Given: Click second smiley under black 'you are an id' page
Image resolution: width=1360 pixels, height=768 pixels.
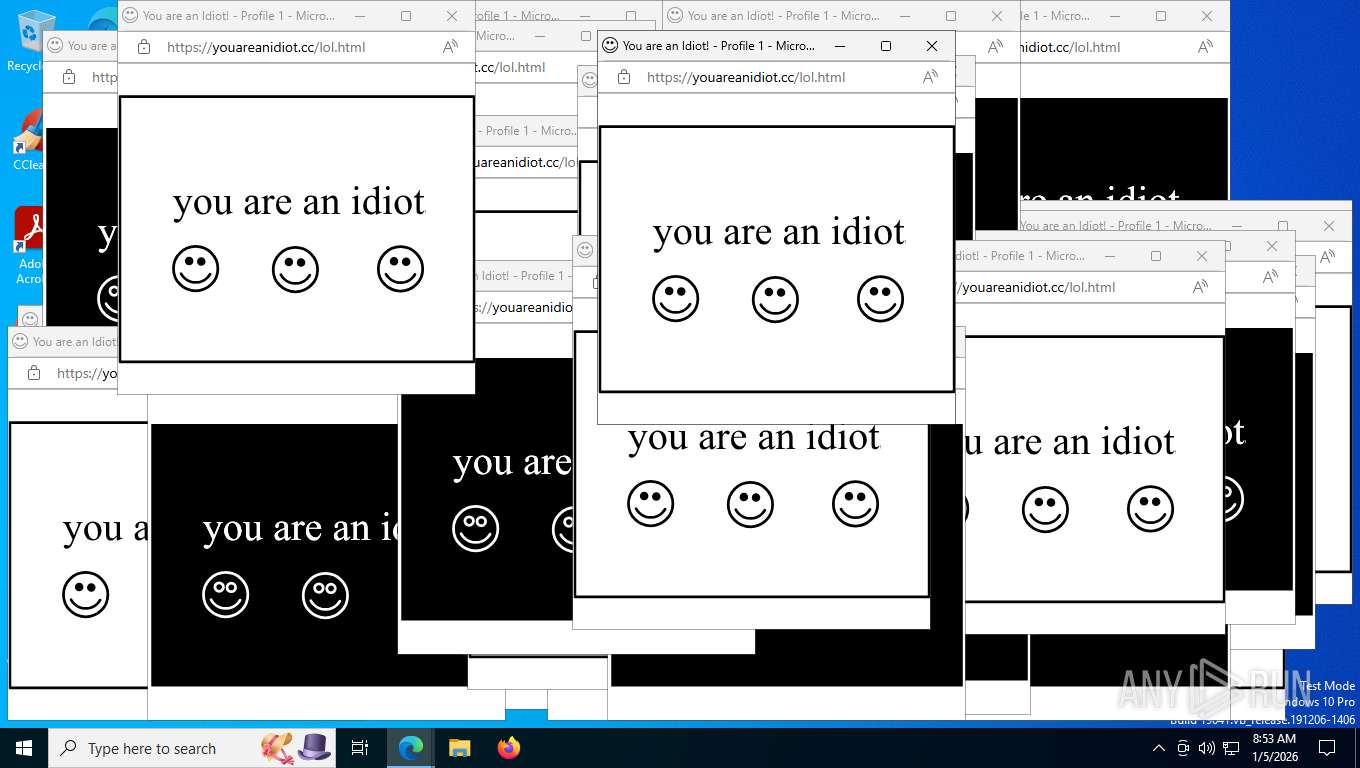Looking at the screenshot, I should 325,595.
